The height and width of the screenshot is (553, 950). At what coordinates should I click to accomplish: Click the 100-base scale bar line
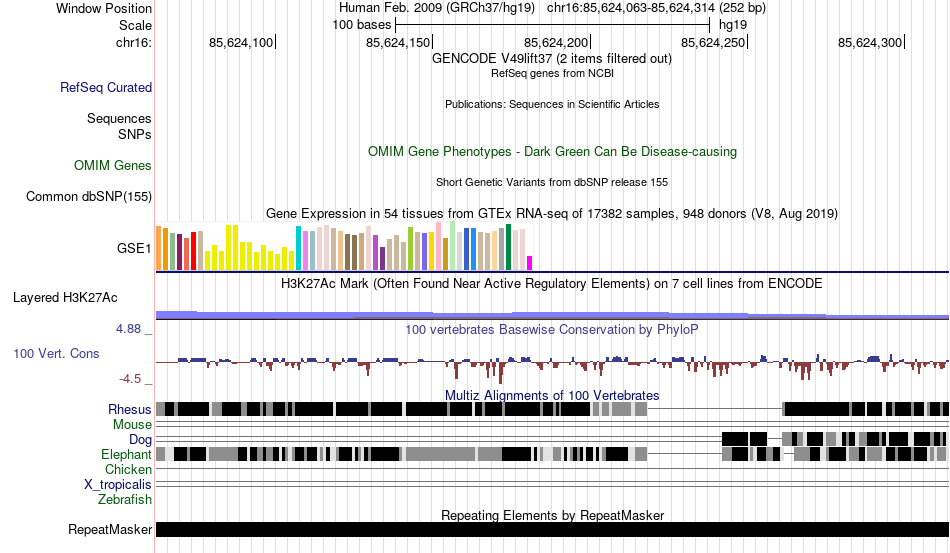click(x=553, y=25)
